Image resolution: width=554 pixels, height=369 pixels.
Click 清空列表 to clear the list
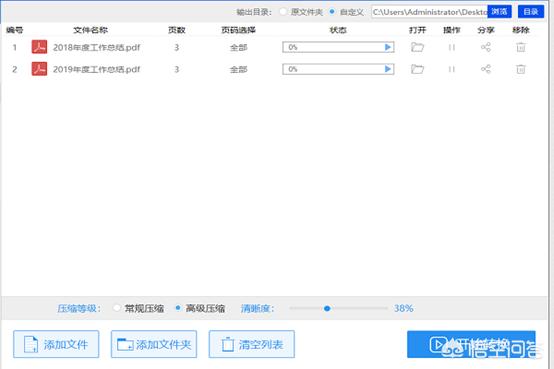(x=252, y=344)
